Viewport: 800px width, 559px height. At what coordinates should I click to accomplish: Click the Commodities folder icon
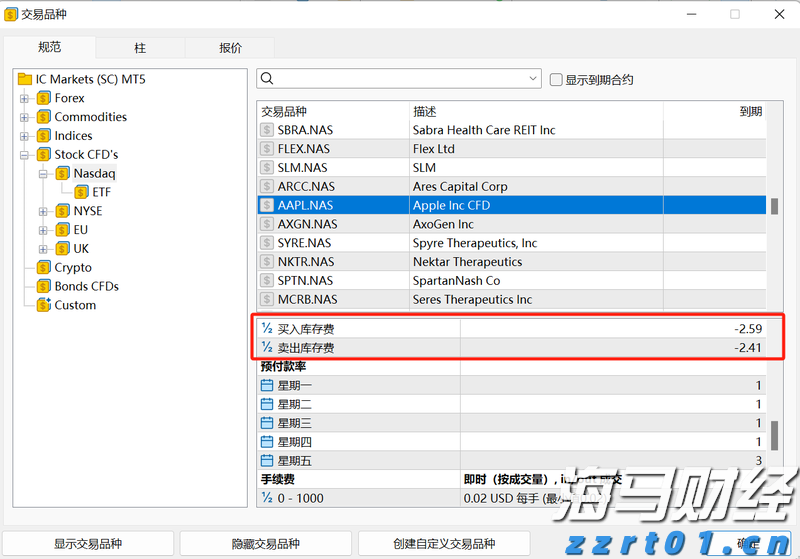[x=44, y=117]
